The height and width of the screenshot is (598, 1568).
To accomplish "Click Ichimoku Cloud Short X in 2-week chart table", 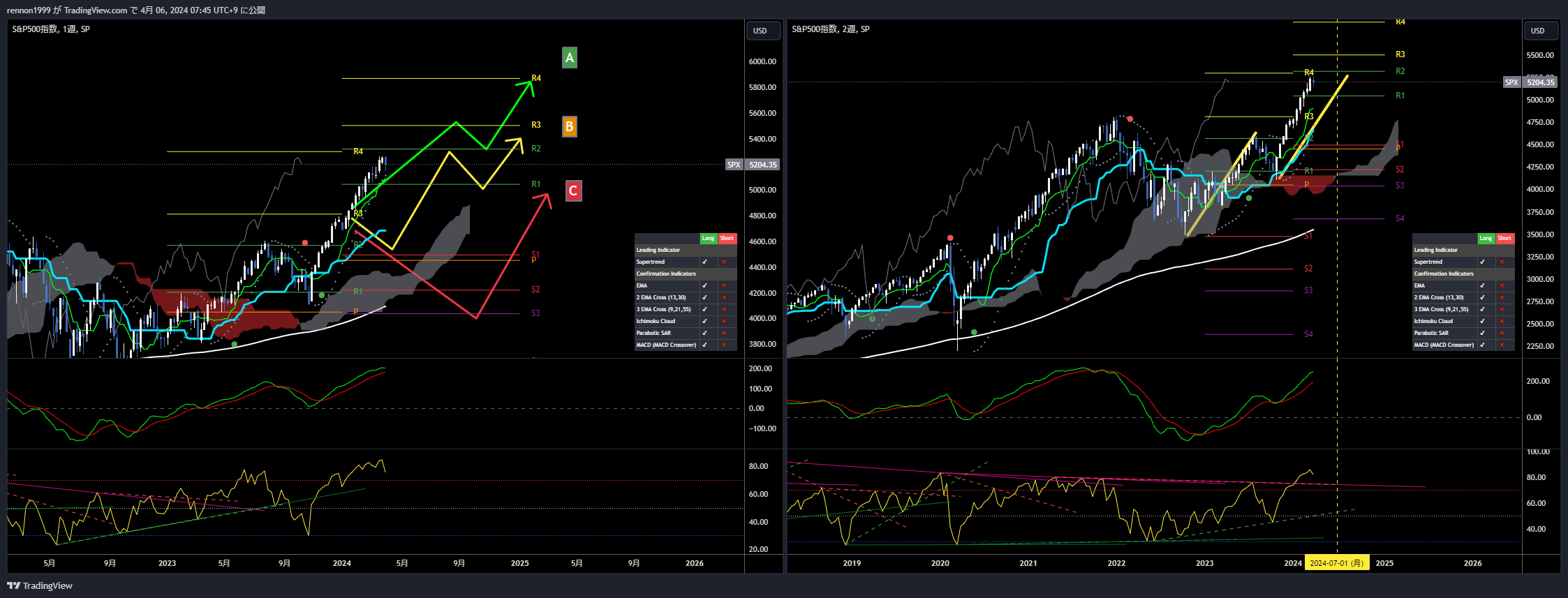I will [1502, 321].
